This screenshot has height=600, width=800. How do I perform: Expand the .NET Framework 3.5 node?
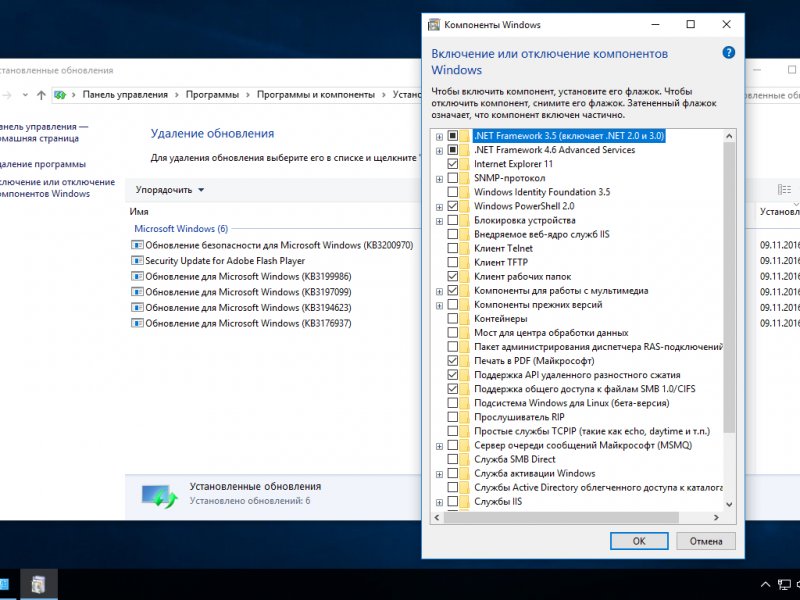[439, 137]
